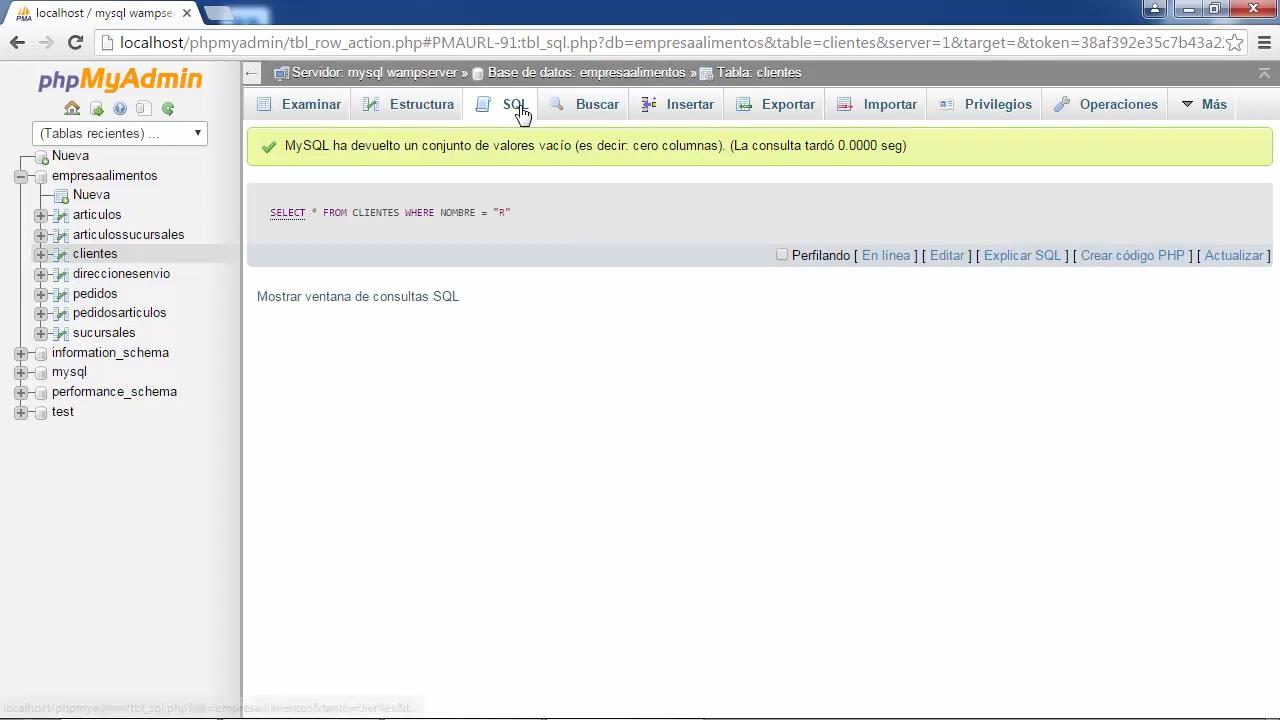Open the Tablas recientes dropdown
This screenshot has height=720, width=1280.
[120, 133]
